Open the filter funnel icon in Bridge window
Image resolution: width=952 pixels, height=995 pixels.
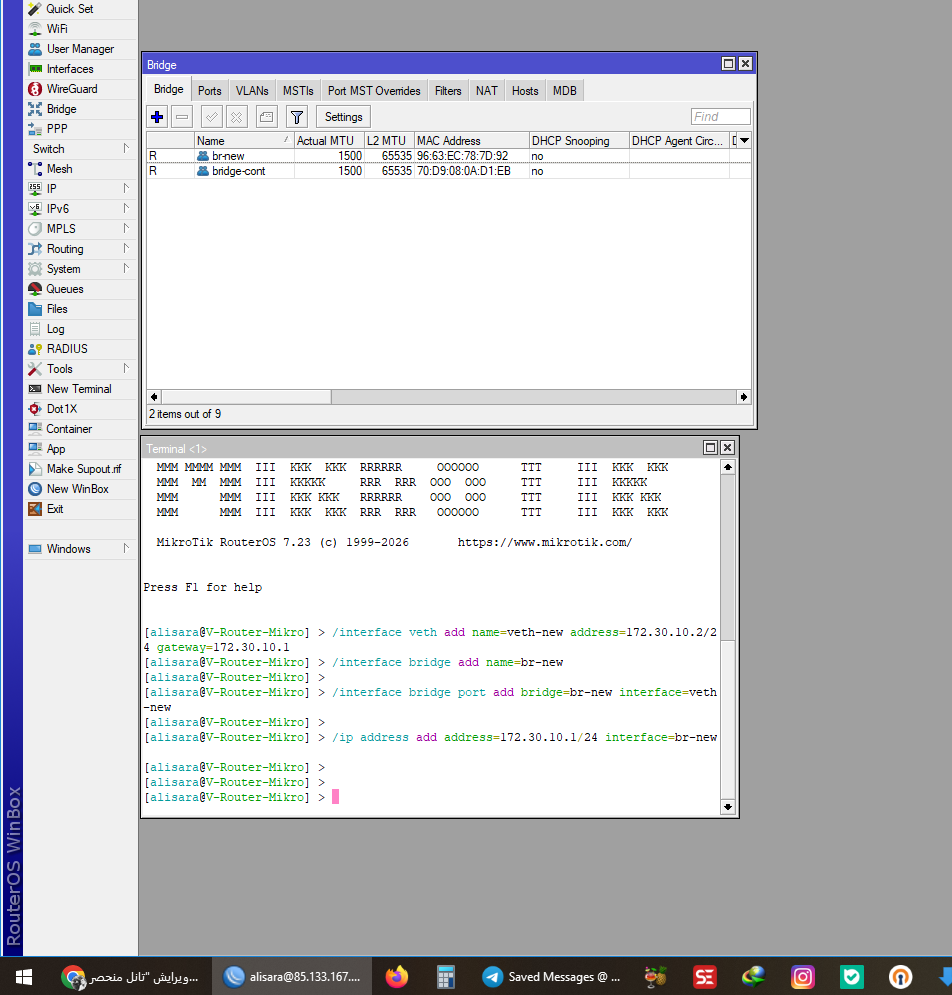296,117
